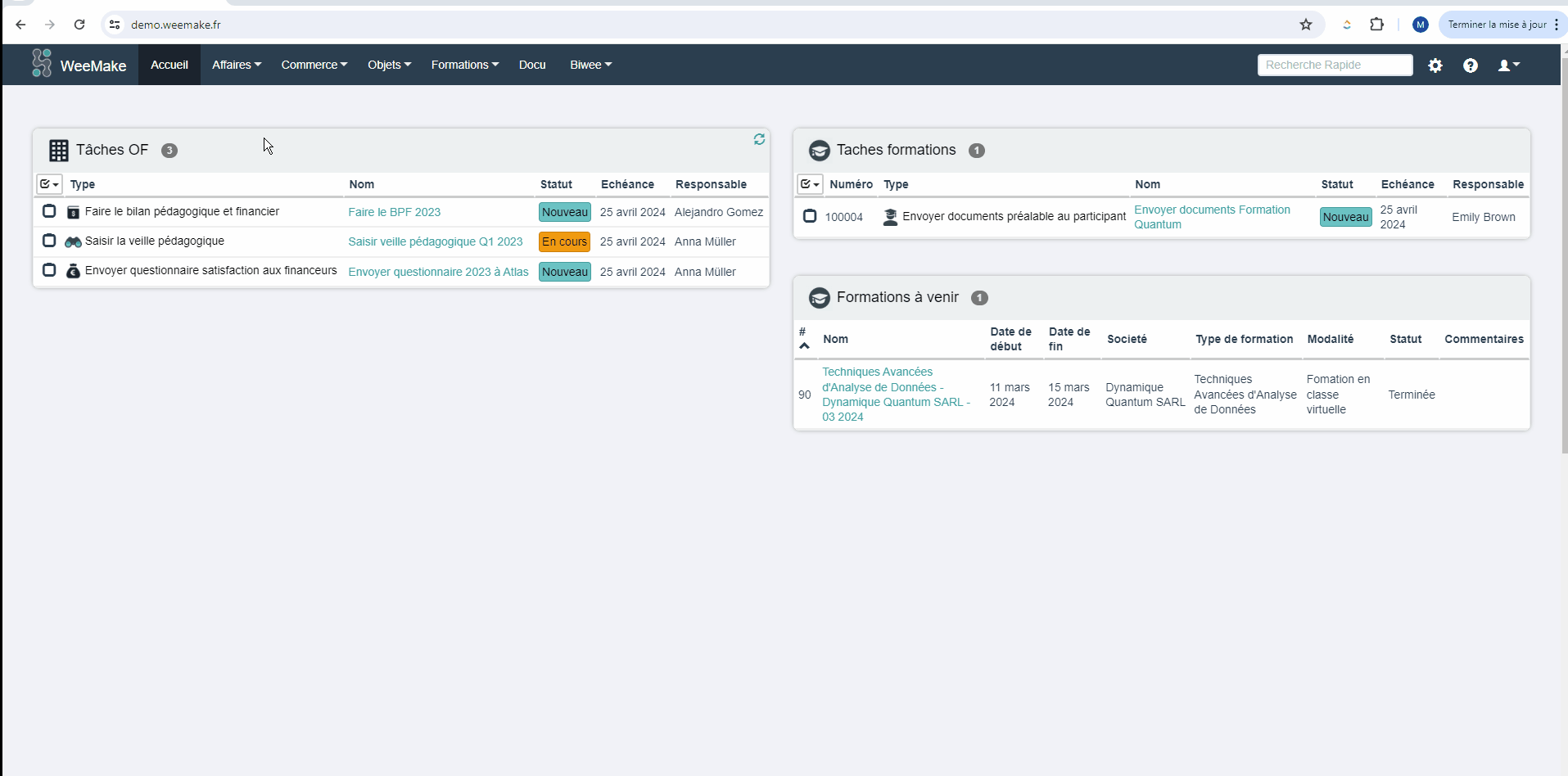Open select-all dropdown in Tâches OF table

(x=49, y=184)
